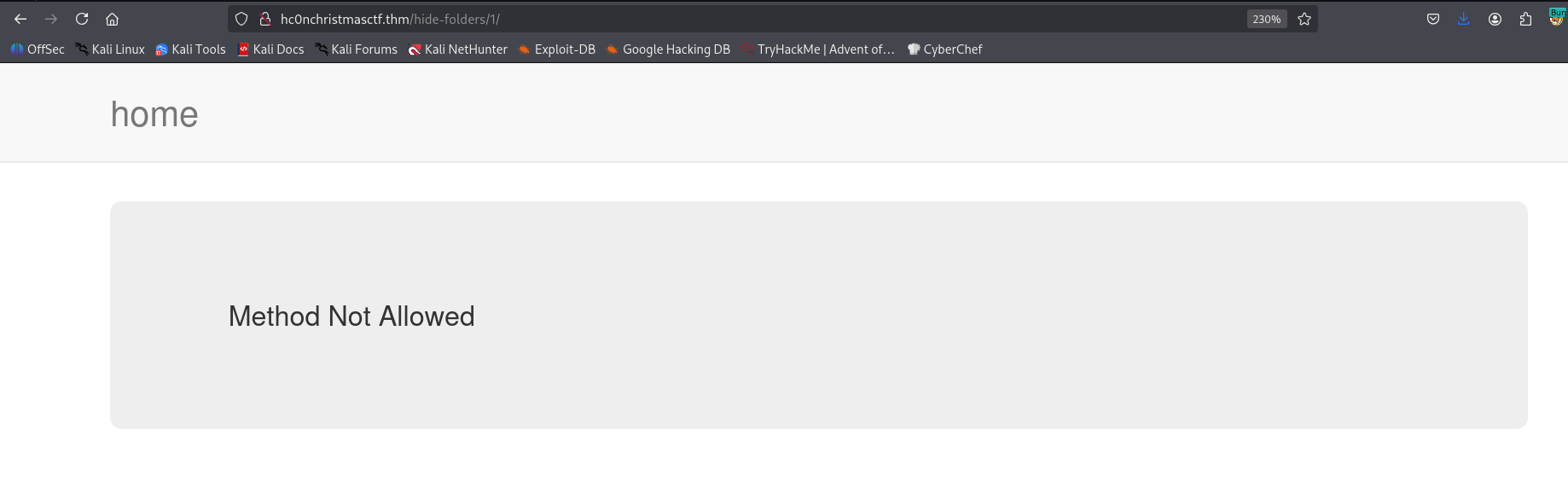Open the Kali Tools bookmark

pyautogui.click(x=190, y=49)
